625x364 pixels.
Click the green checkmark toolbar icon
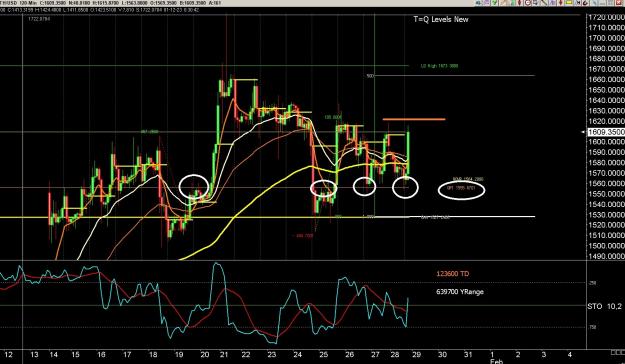(494, 3)
